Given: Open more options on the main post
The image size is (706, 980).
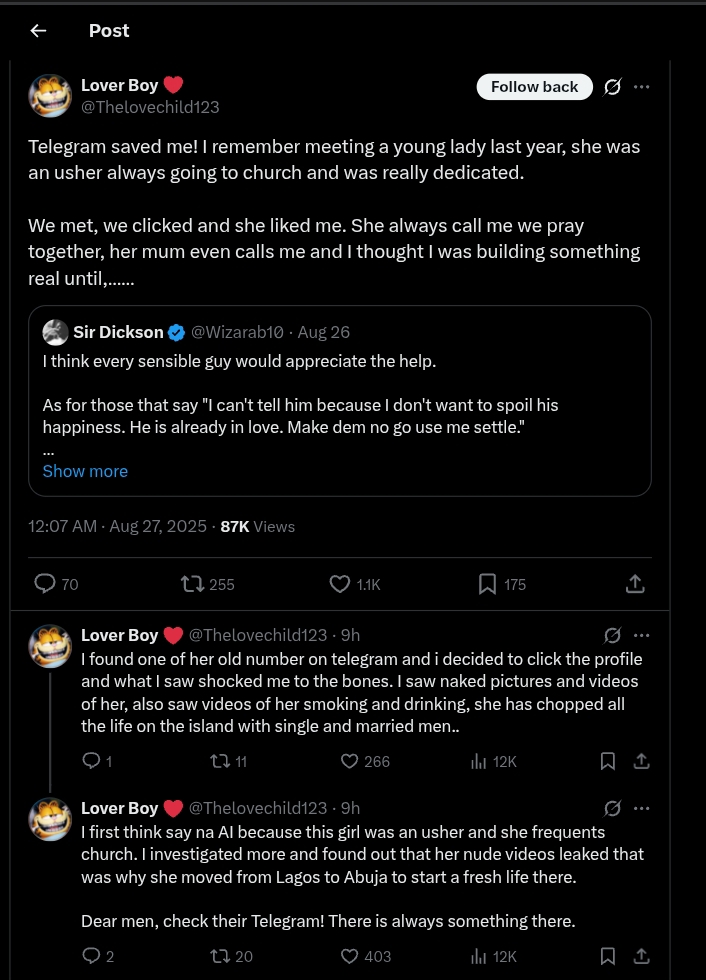Looking at the screenshot, I should tap(642, 87).
